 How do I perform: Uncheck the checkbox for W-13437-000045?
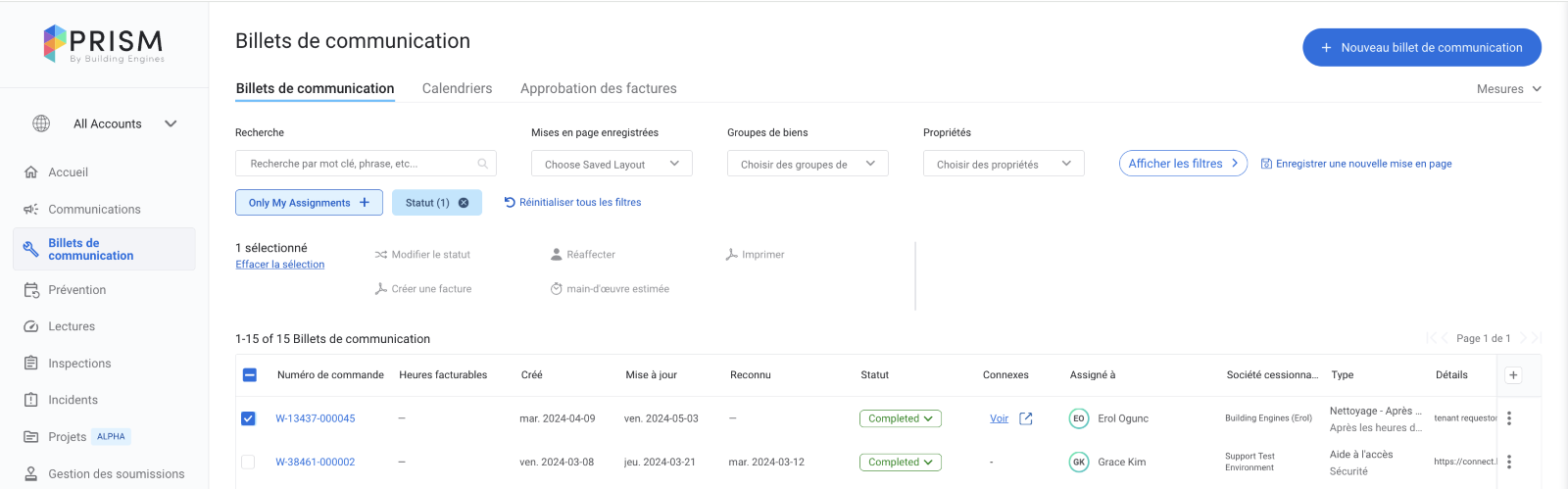(248, 418)
